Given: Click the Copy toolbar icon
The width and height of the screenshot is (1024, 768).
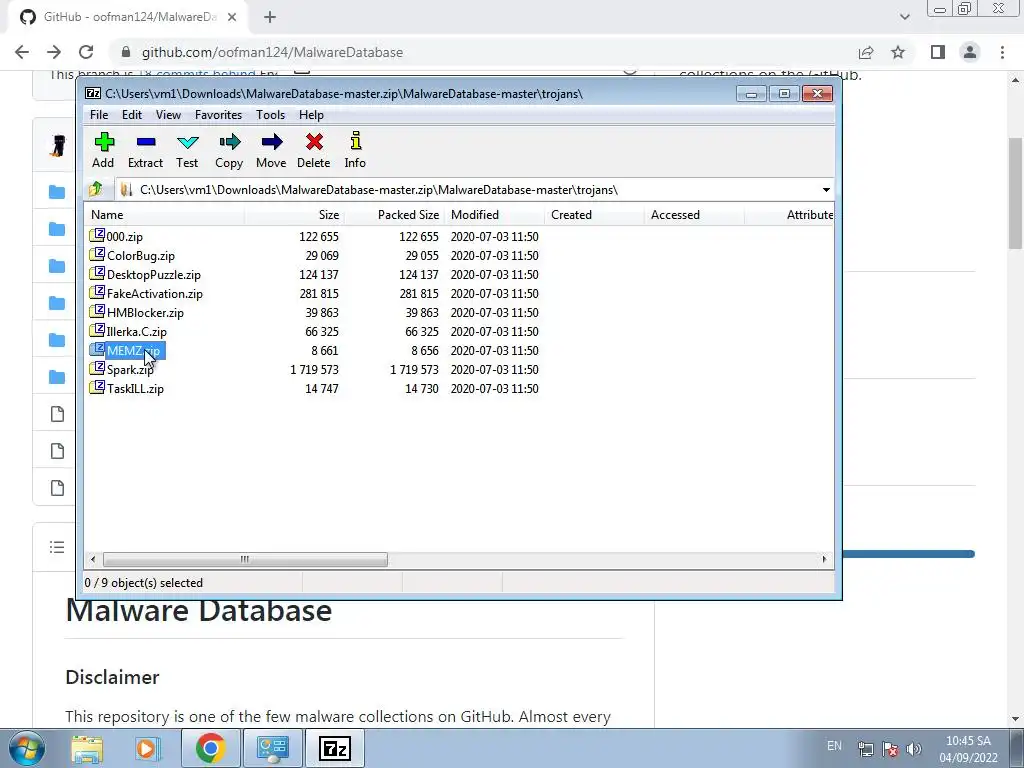Looking at the screenshot, I should click(x=229, y=151).
